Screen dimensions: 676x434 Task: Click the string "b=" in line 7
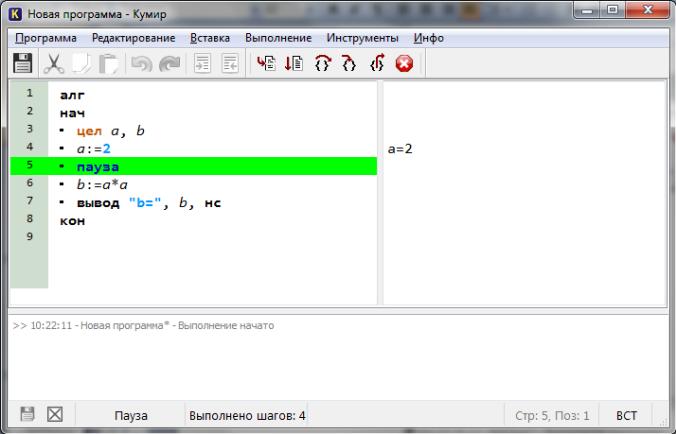tap(145, 203)
